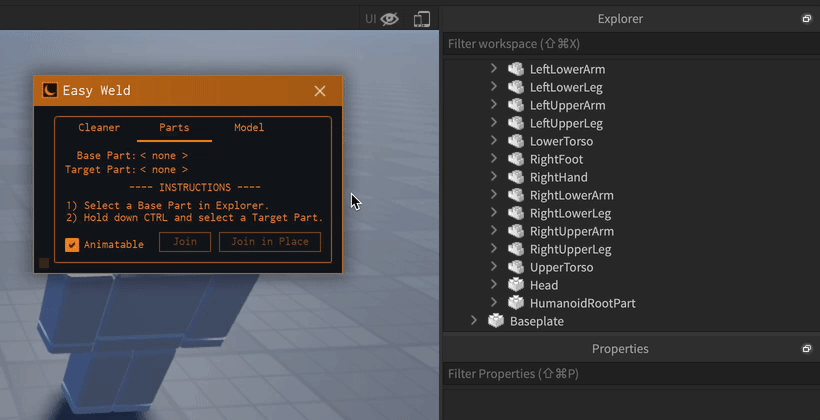Focus the Filter workspace search field

(x=631, y=44)
